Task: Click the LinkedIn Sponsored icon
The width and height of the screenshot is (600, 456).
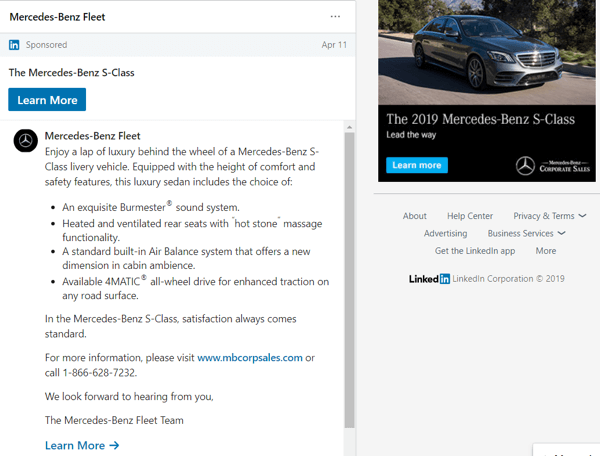Action: (x=14, y=45)
